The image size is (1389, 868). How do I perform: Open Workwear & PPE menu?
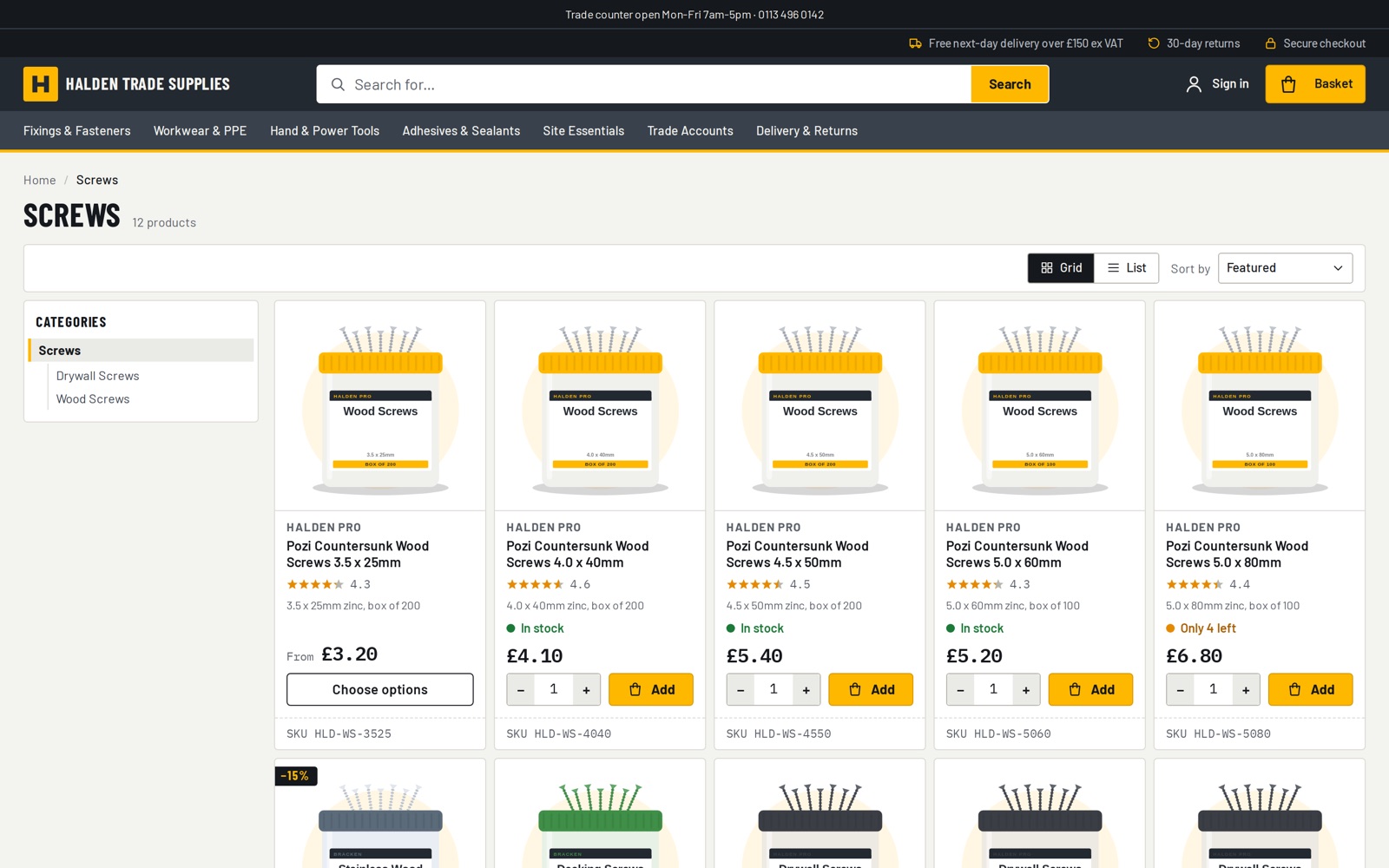click(201, 131)
